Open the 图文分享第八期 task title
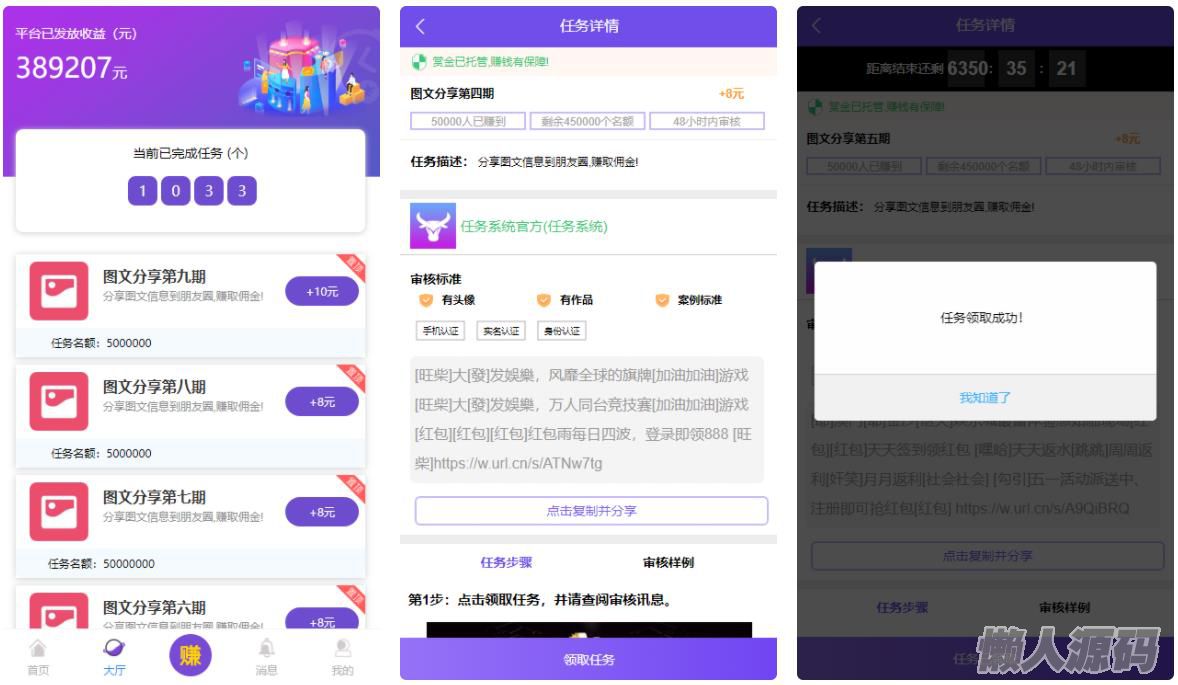Viewport: 1178px width, 685px height. pyautogui.click(x=155, y=387)
